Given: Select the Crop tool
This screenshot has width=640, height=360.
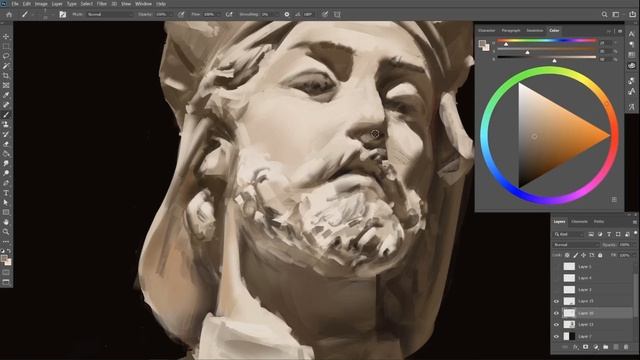Looking at the screenshot, I should (x=6, y=76).
